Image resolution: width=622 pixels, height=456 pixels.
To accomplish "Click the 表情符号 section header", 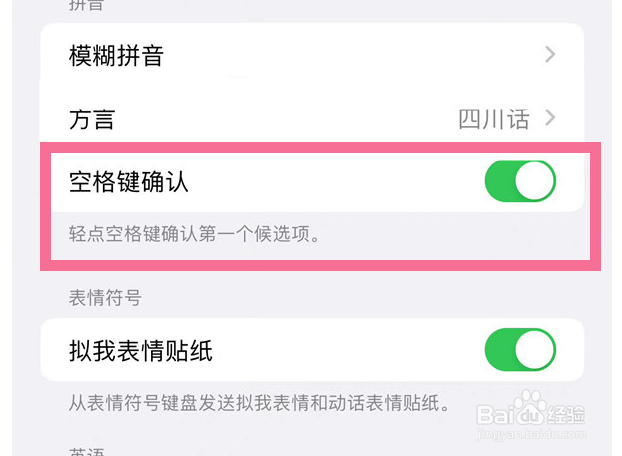I will [x=105, y=297].
